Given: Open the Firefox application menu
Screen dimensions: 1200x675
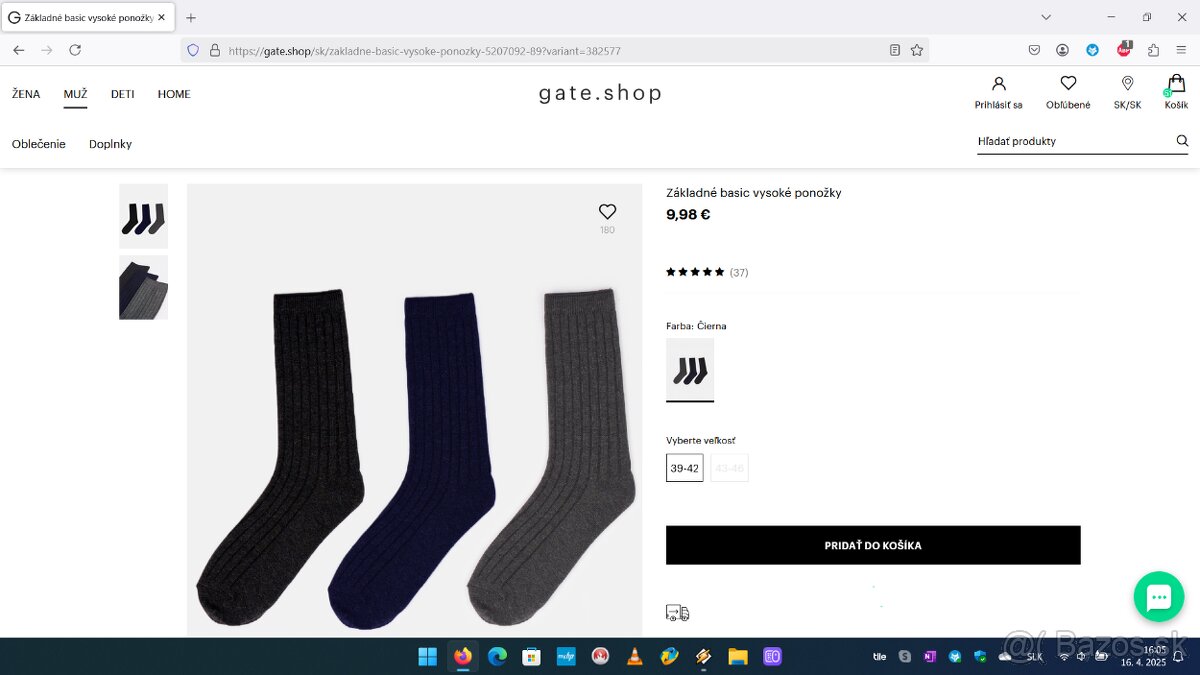Looking at the screenshot, I should point(1181,50).
